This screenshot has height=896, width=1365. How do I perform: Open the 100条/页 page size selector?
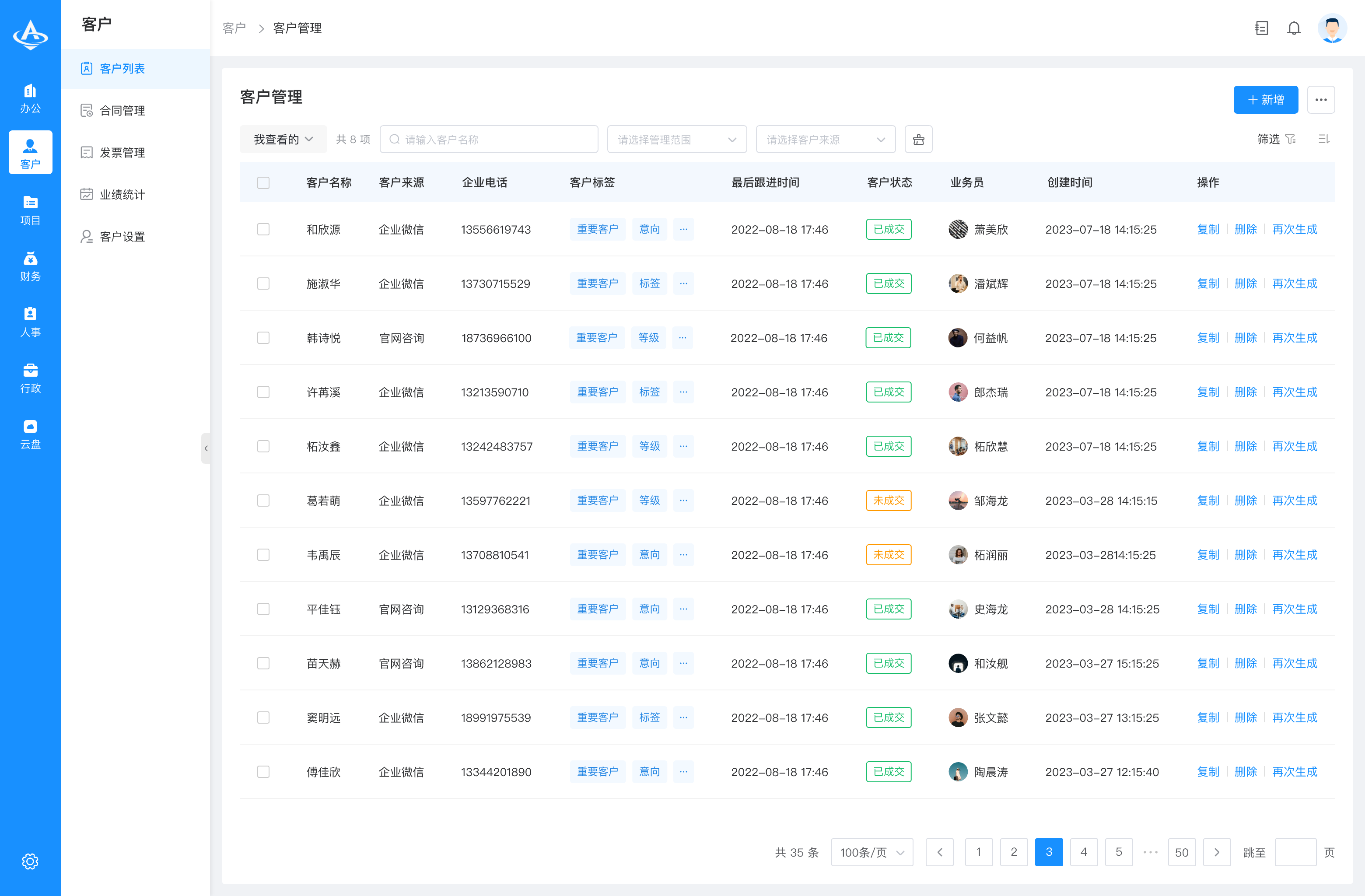[872, 852]
